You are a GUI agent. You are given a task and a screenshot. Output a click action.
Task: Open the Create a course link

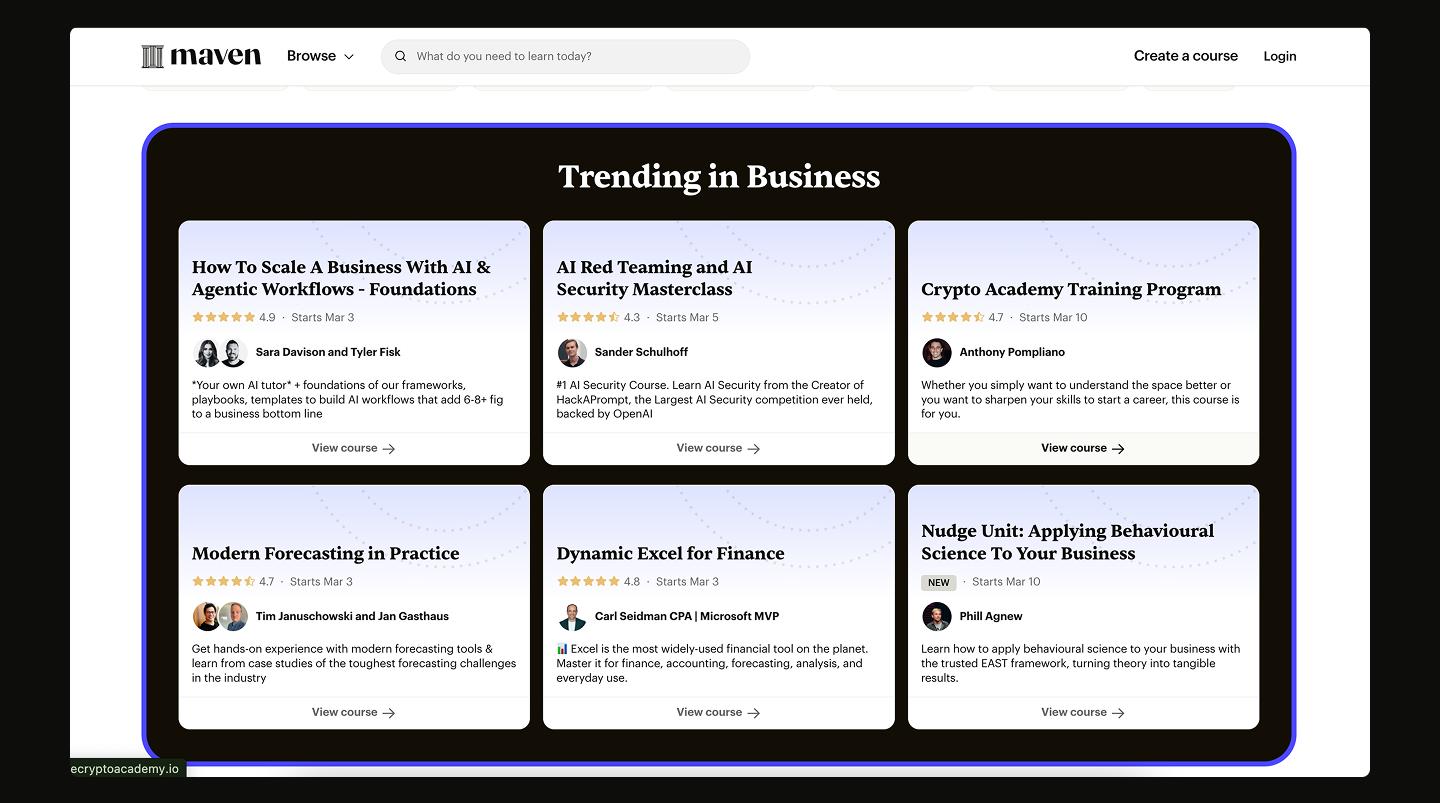click(1186, 56)
